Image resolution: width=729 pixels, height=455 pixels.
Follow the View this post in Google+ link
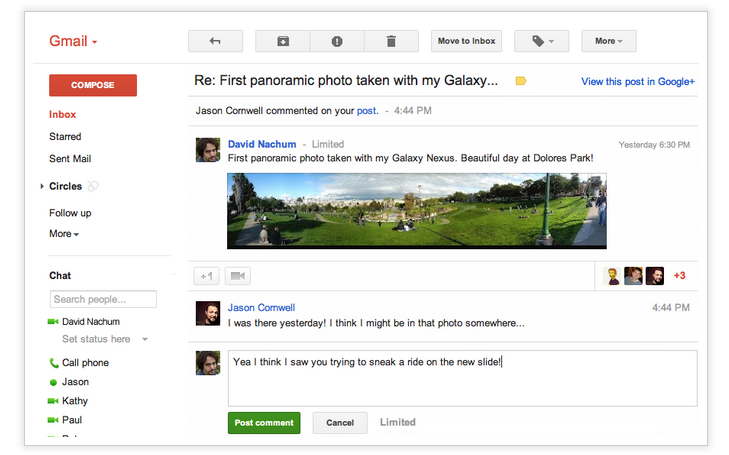tap(637, 82)
